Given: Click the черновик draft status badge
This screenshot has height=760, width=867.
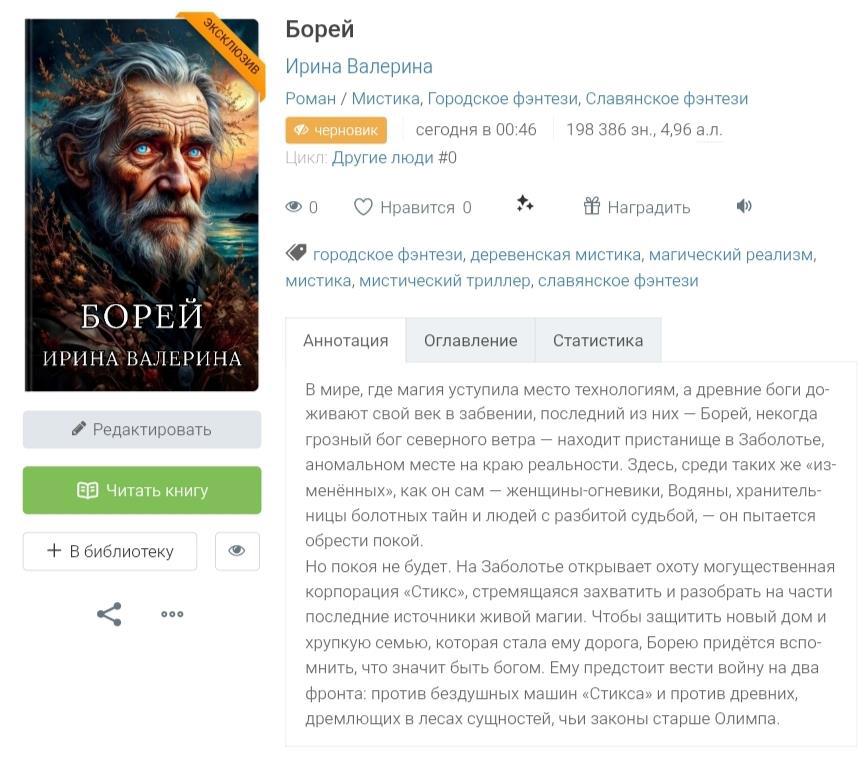Looking at the screenshot, I should pos(336,130).
